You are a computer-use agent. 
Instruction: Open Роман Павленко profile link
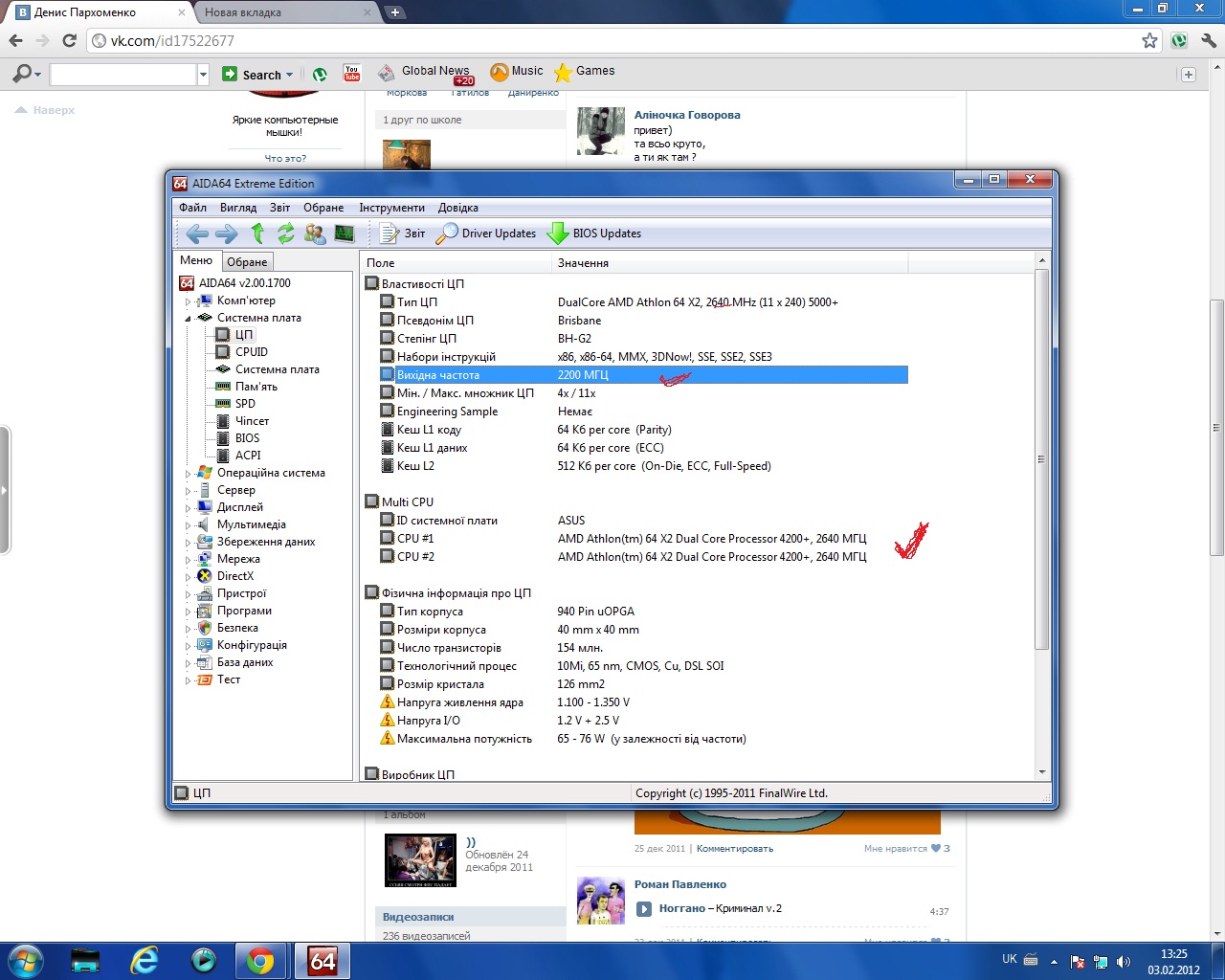[680, 884]
